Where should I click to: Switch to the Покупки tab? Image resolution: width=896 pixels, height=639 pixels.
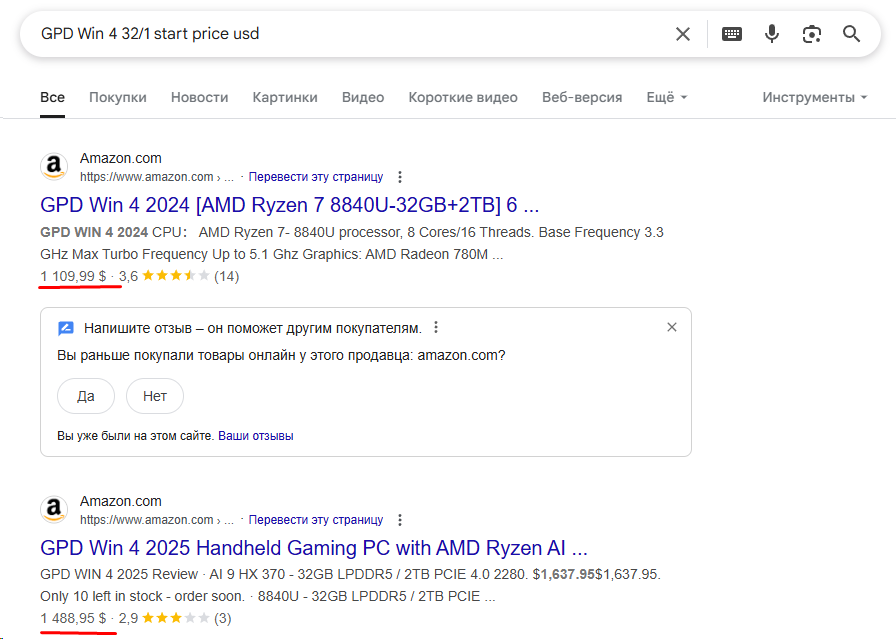click(118, 97)
